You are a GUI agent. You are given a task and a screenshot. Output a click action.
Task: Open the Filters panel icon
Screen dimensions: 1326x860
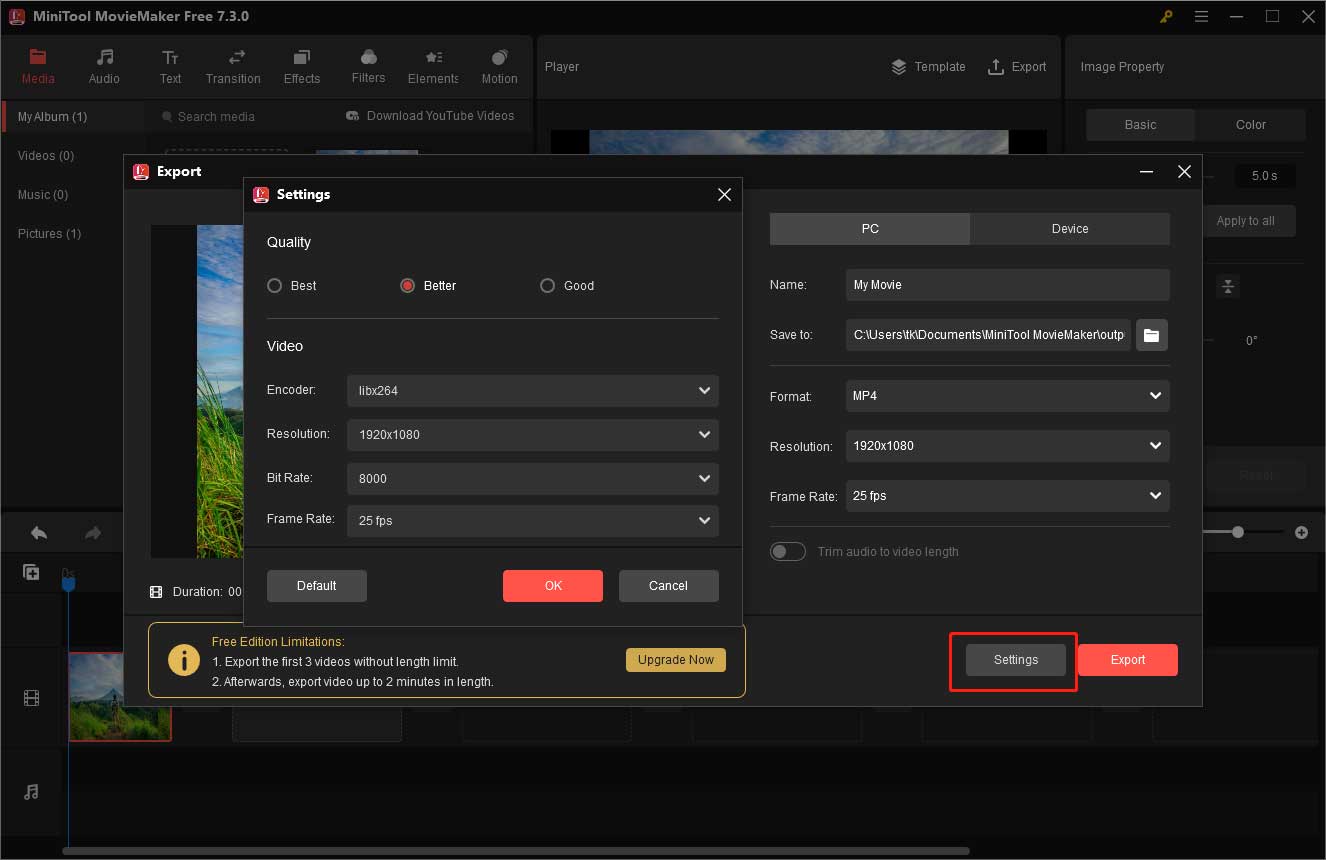pyautogui.click(x=368, y=57)
